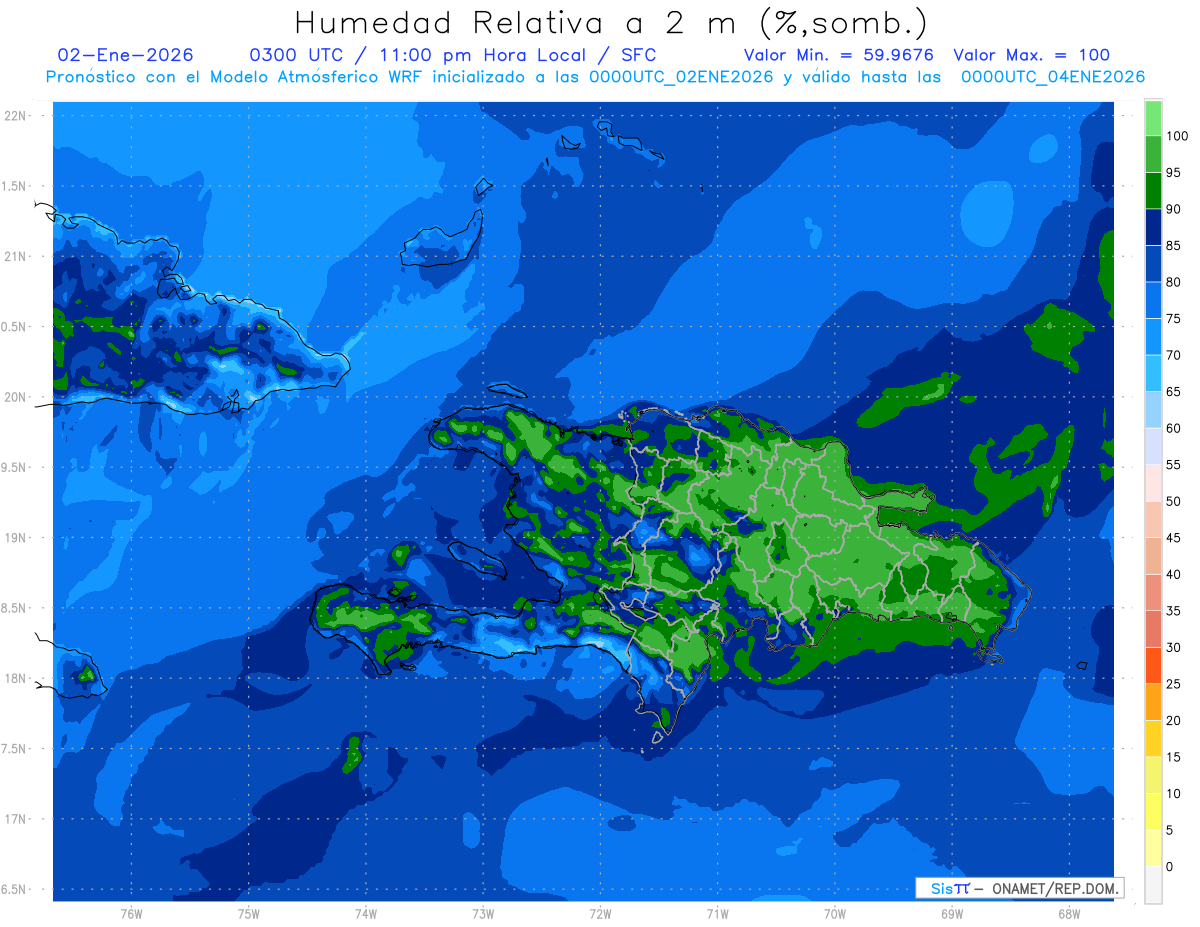Select the golden yellow swatch between 15 and 20
The height and width of the screenshot is (927, 1200).
1153,738
